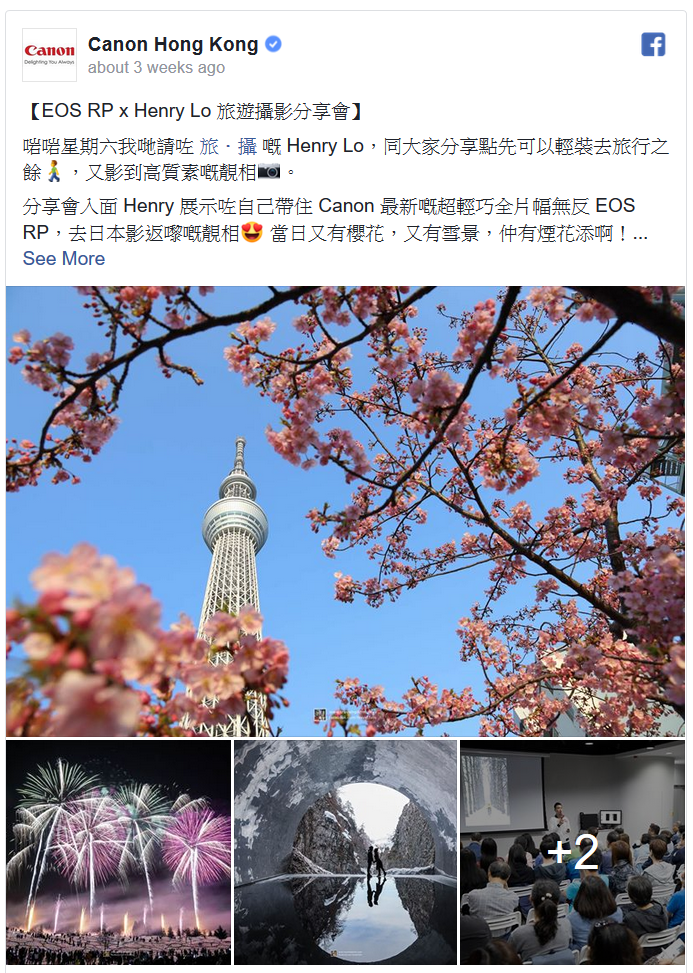Click the blue verified badge checkmark
The image size is (693, 973).
click(274, 44)
